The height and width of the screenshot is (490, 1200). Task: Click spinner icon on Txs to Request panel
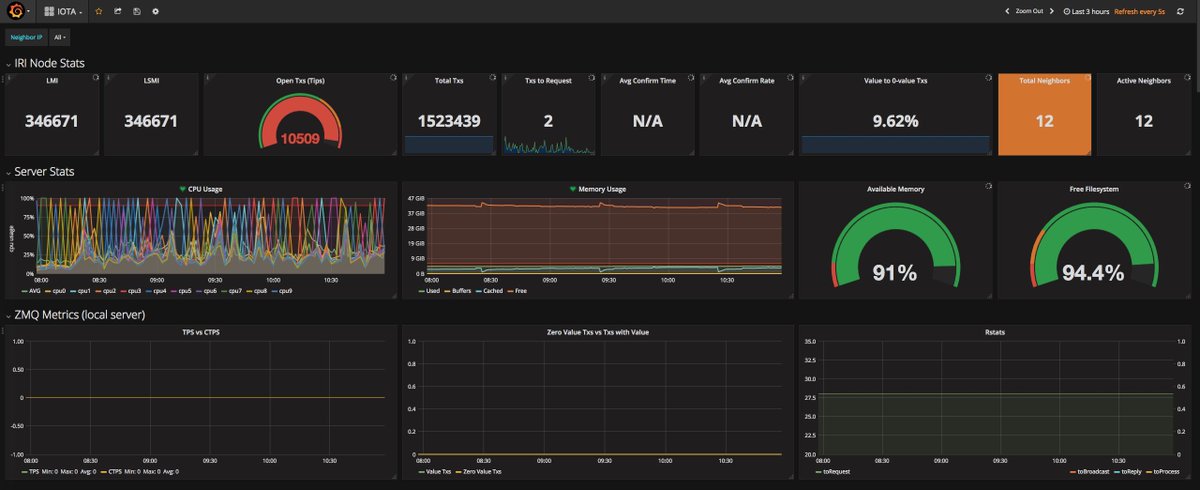[x=591, y=77]
